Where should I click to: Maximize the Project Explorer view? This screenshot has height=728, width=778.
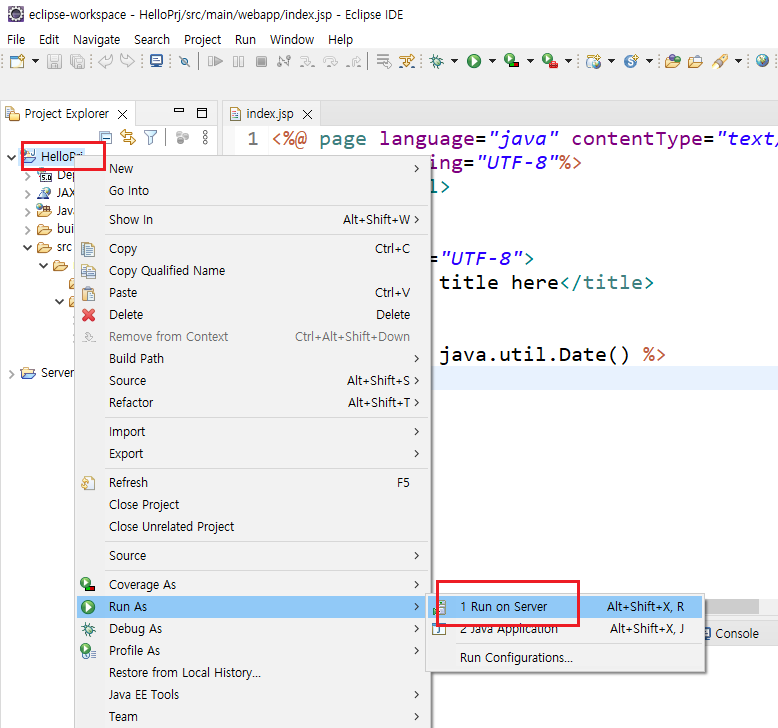click(x=202, y=113)
